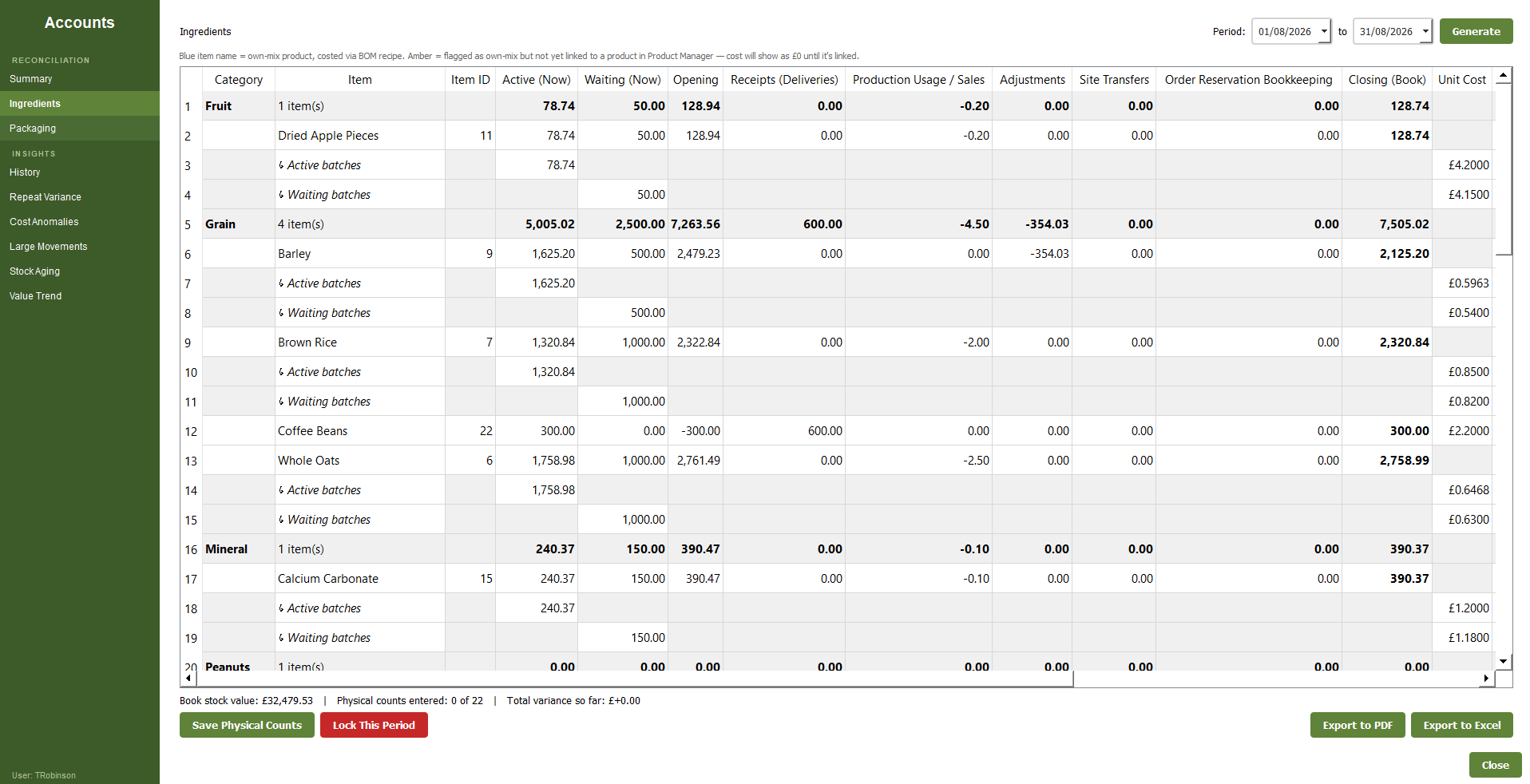Click Barley's -354.03 adjustment value

[1032, 254]
